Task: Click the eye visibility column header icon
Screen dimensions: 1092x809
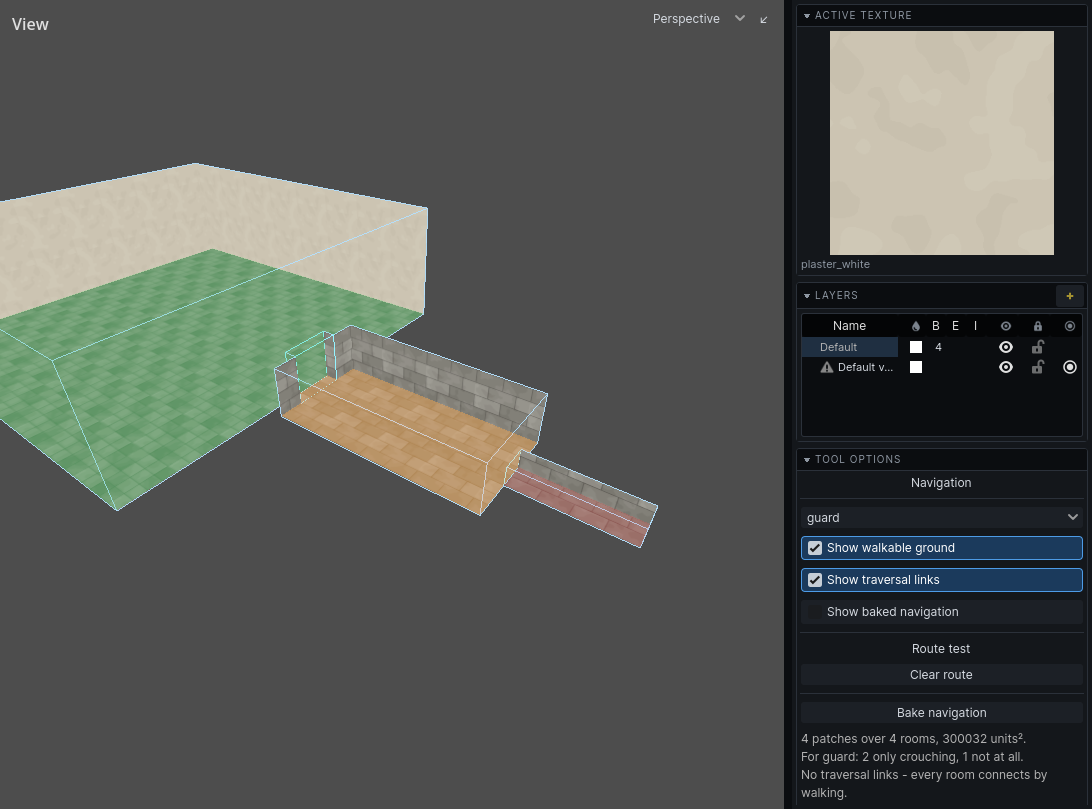Action: click(1006, 326)
